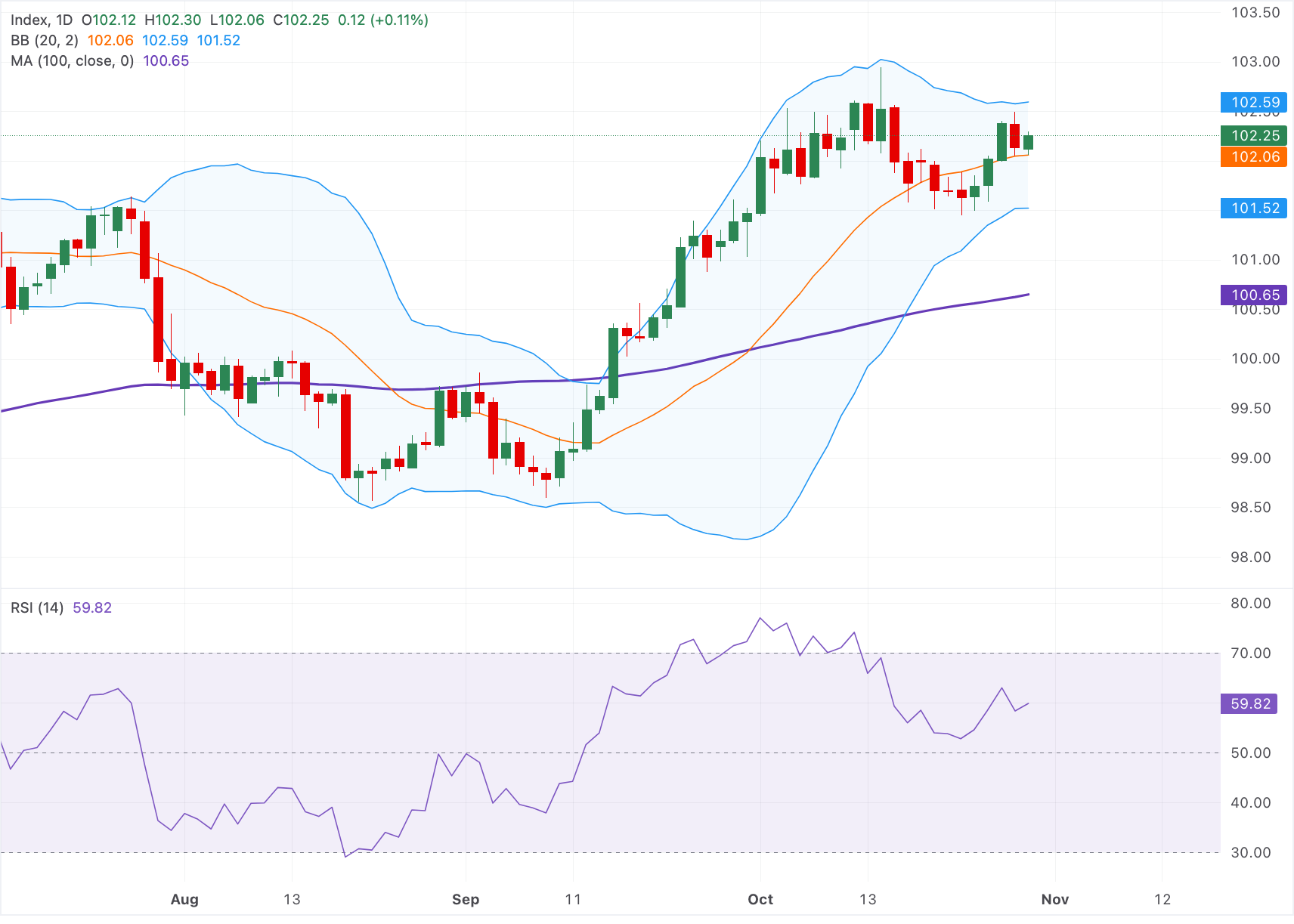This screenshot has width=1294, height=924.
Task: Click the 103.50 price axis label
Action: click(x=1255, y=12)
